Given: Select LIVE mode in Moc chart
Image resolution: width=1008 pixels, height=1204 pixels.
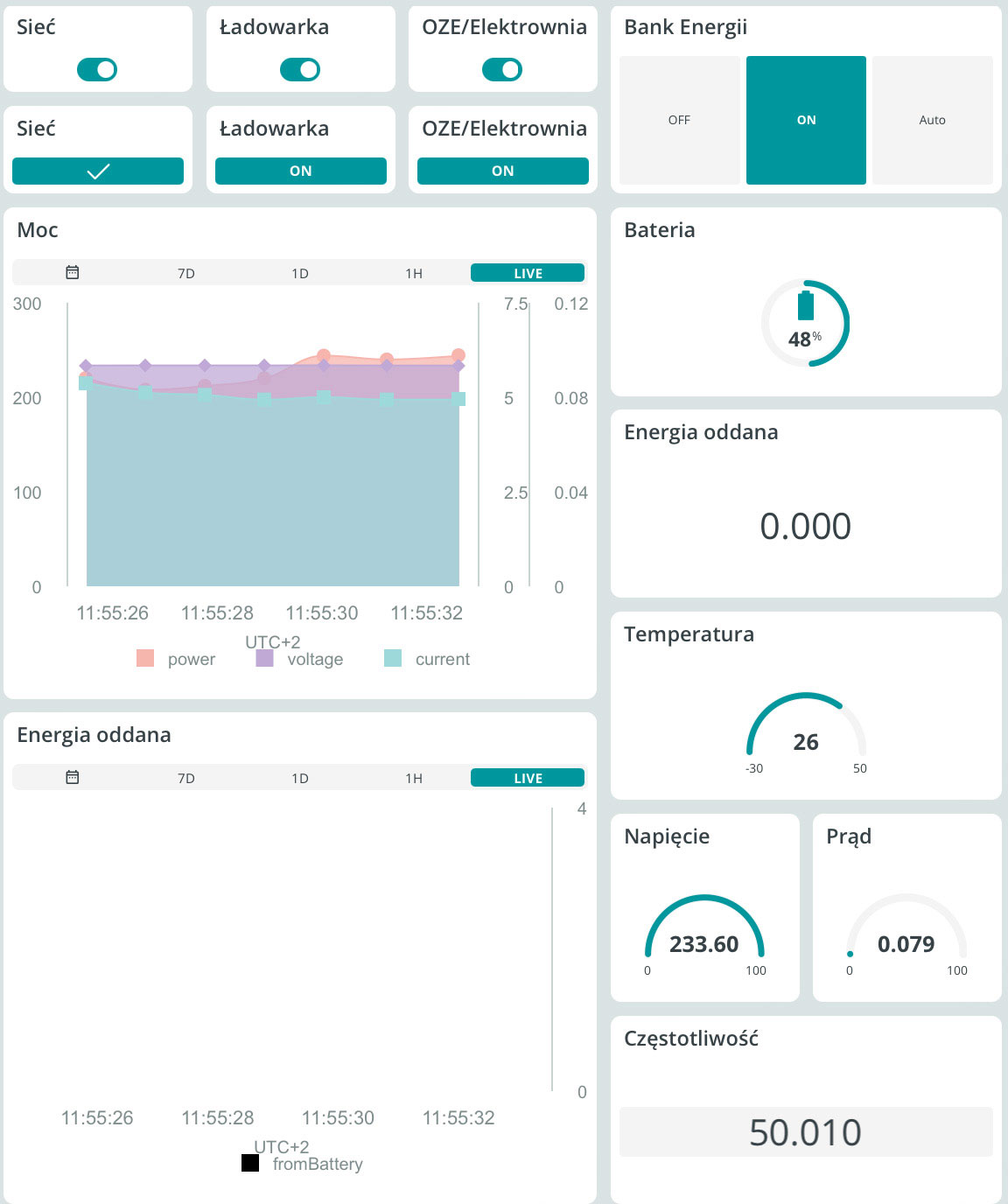Looking at the screenshot, I should coord(528,273).
